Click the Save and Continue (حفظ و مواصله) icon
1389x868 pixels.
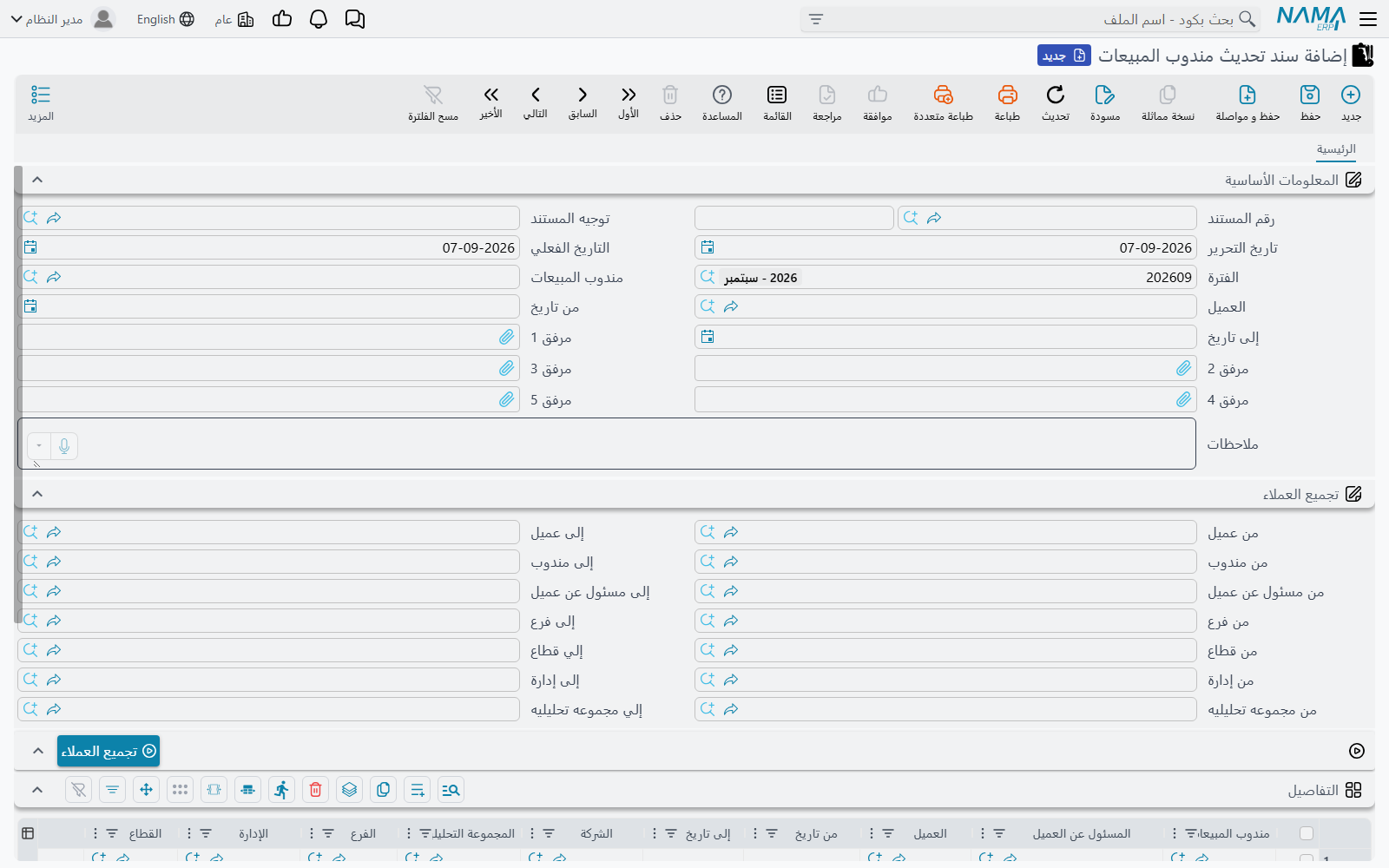tap(1247, 95)
